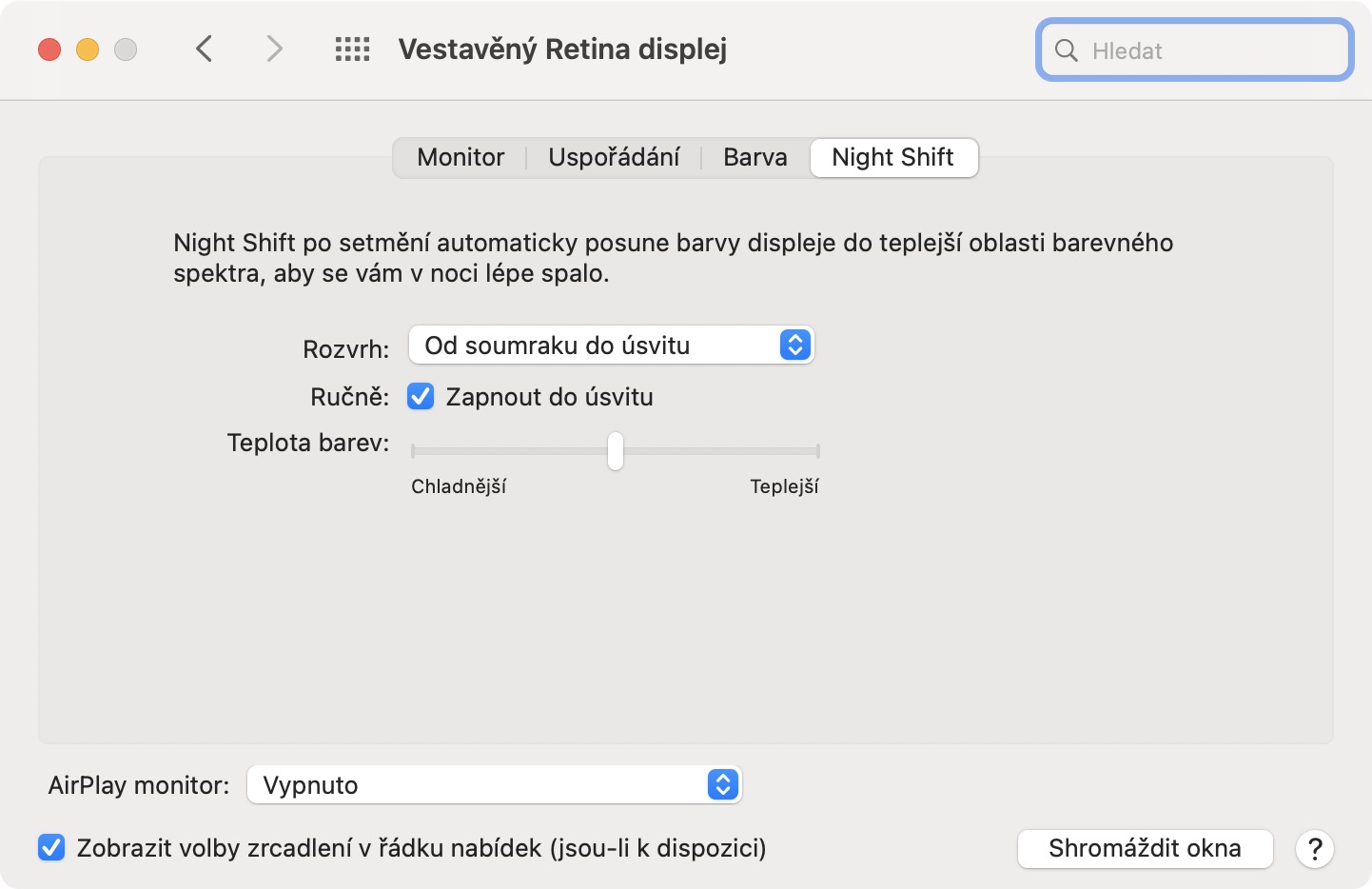The height and width of the screenshot is (889, 1372).
Task: Open help with the question mark button
Action: point(1315,849)
